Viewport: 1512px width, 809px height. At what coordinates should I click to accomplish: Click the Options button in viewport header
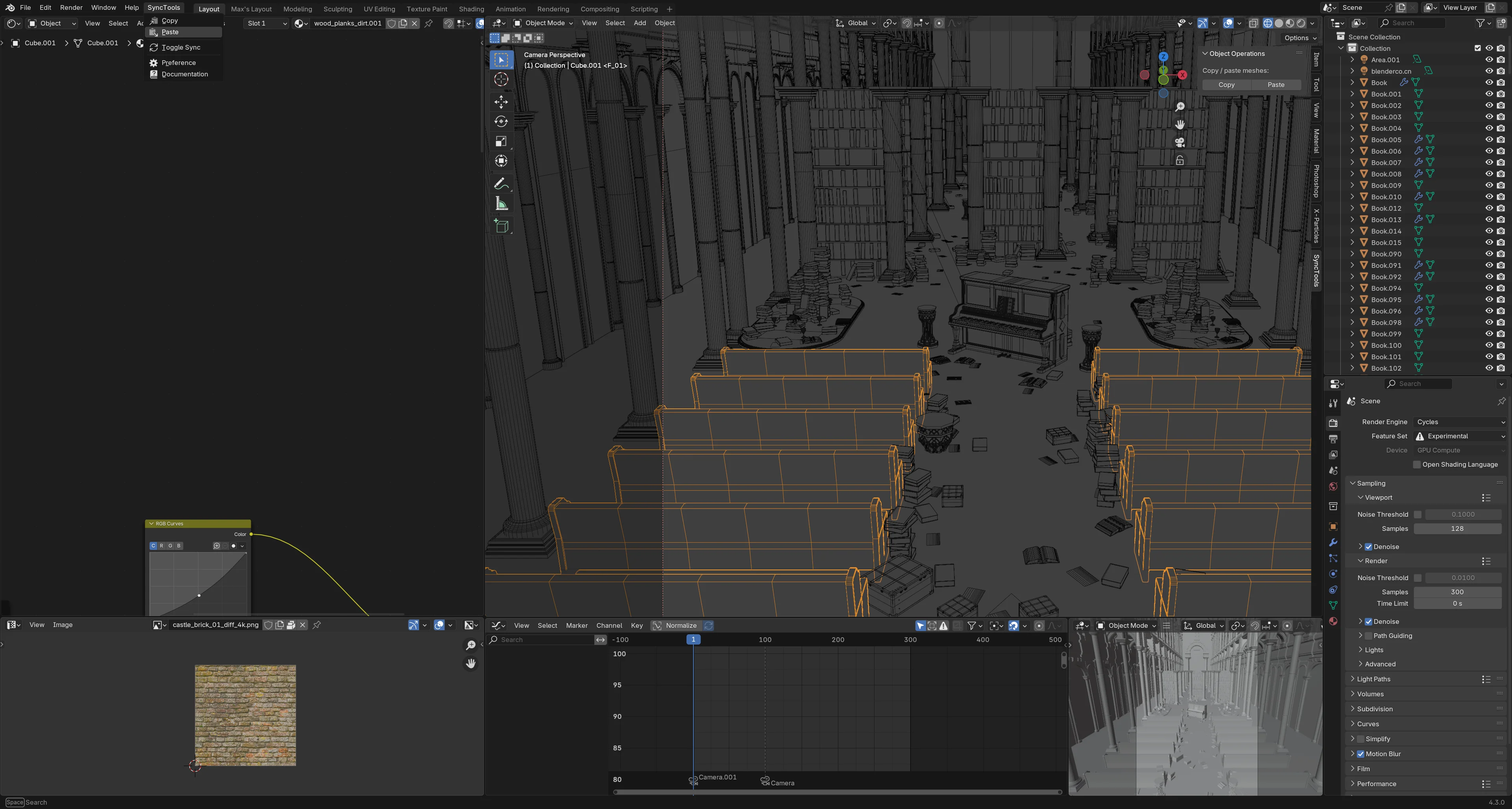tap(1301, 37)
